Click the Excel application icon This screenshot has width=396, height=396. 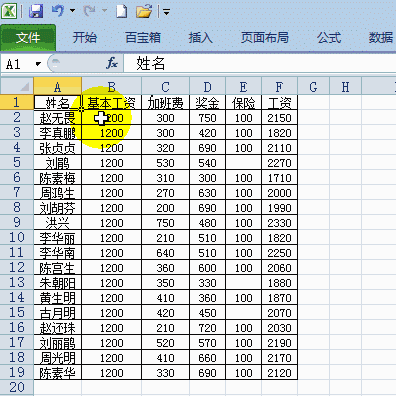click(x=9, y=11)
